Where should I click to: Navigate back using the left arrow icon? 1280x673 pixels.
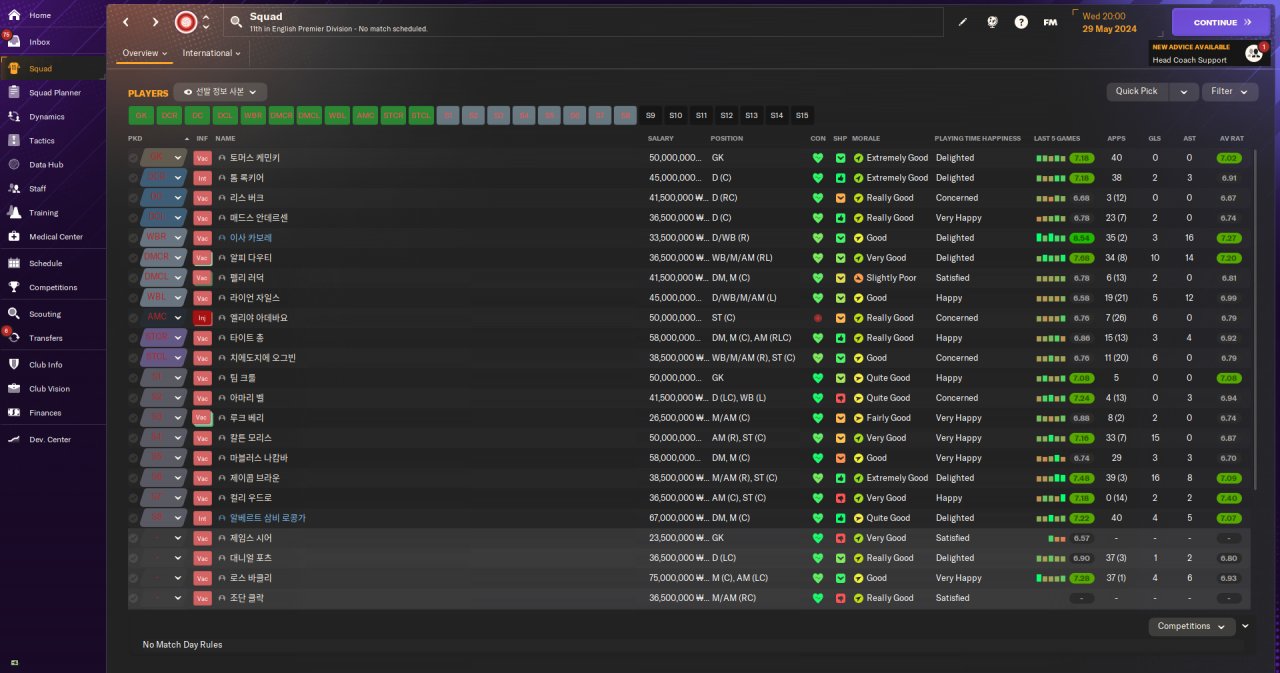tap(126, 22)
